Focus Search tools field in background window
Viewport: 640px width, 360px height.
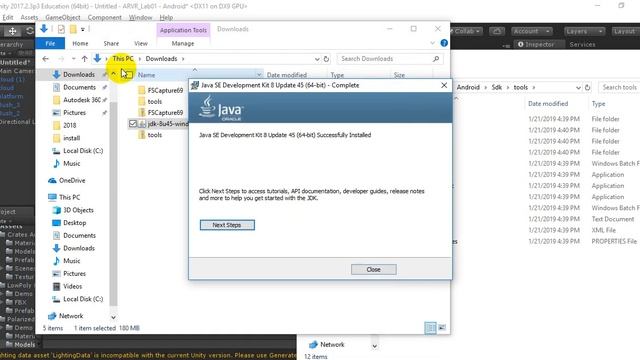619,87
